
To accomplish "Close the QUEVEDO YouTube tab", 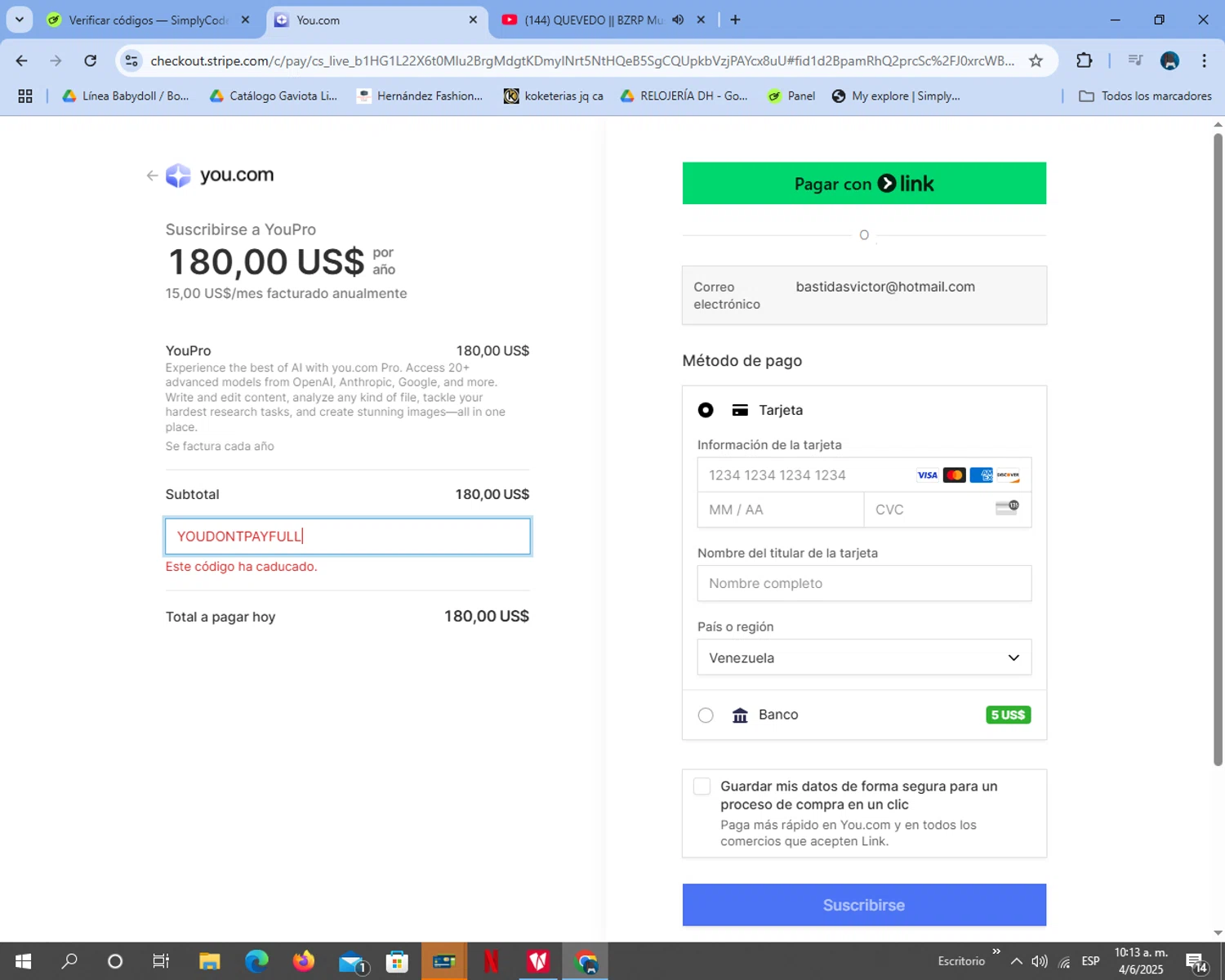I will [x=701, y=20].
